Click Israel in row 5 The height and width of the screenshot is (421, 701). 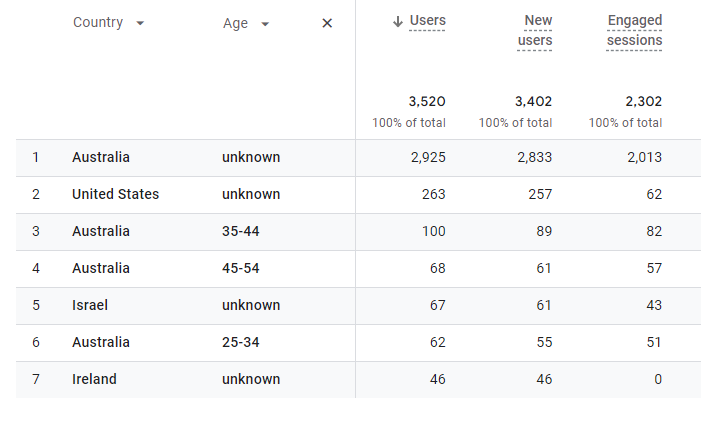pos(90,305)
